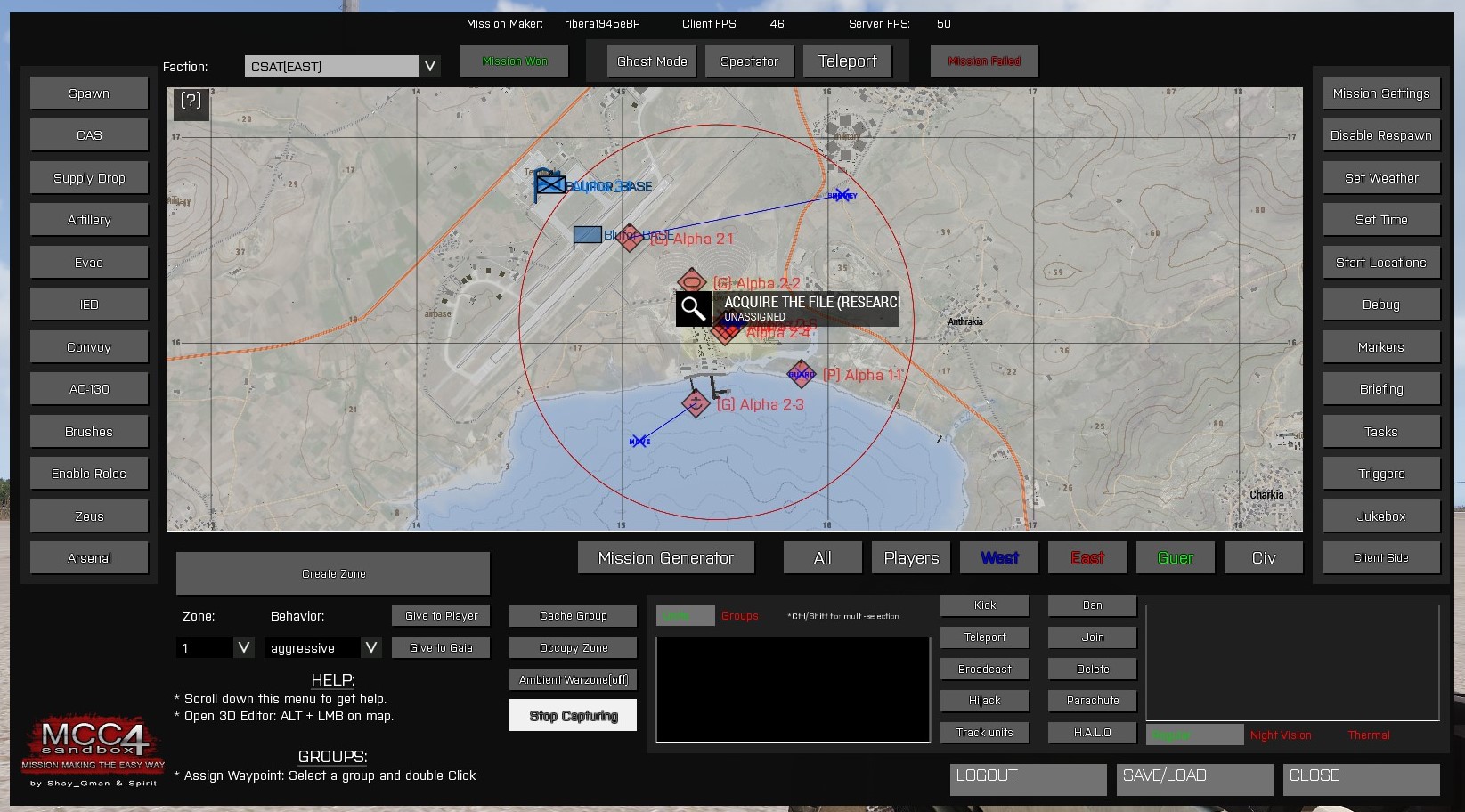
Task: Click the Charkia town label on map
Action: (1266, 494)
